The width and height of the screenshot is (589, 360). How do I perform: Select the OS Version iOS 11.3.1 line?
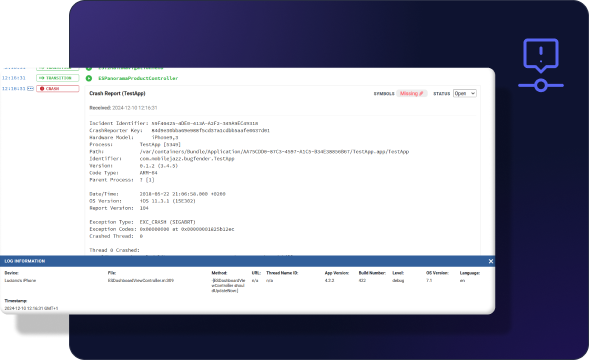[x=142, y=201]
